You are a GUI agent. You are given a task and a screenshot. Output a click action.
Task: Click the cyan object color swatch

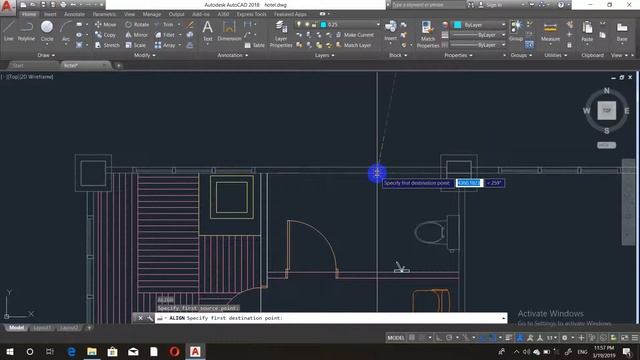(x=458, y=24)
